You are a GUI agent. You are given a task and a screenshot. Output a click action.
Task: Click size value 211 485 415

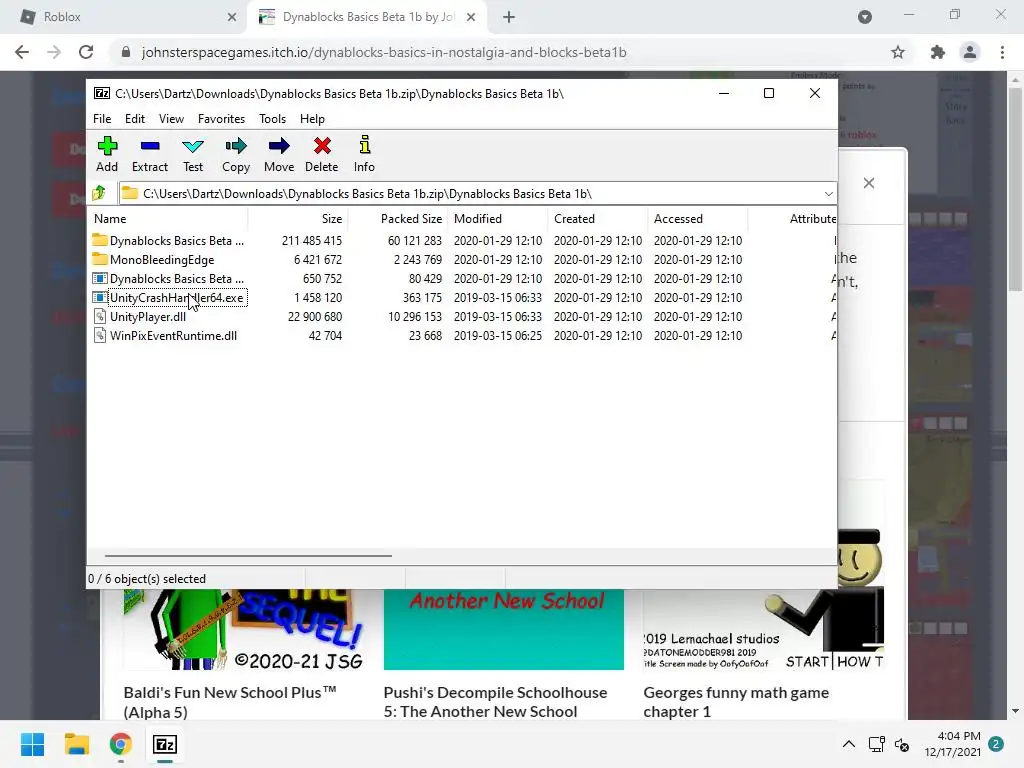[x=312, y=240]
